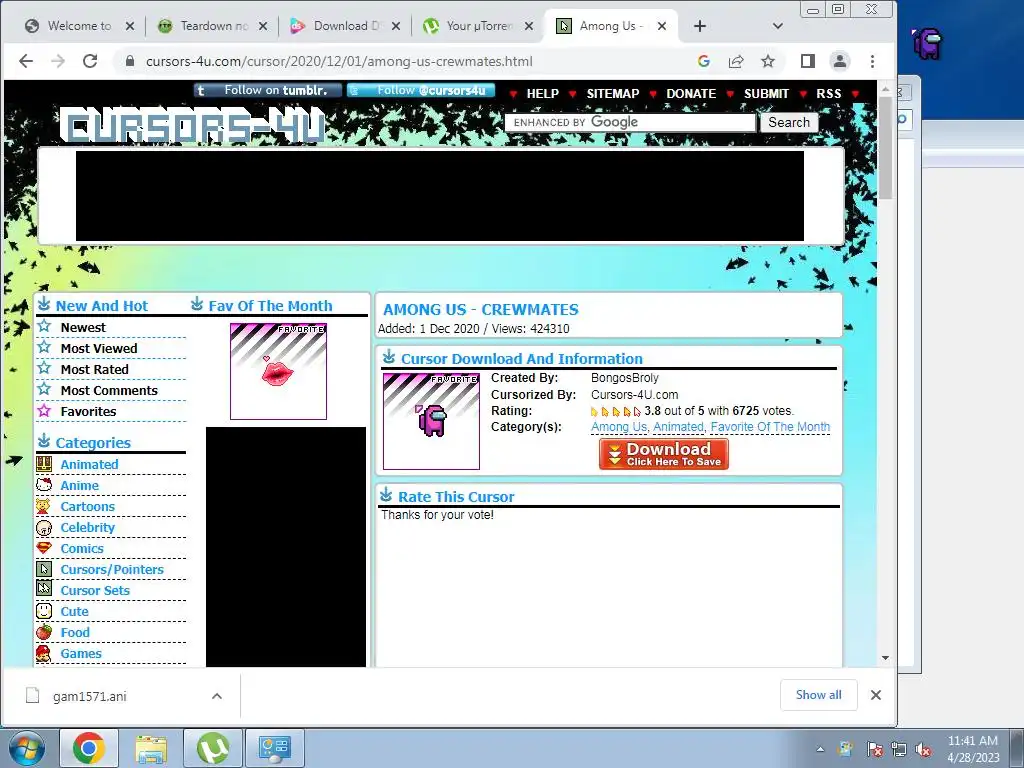Click the Cursors-4U site logo
The image size is (1024, 768).
click(x=193, y=126)
